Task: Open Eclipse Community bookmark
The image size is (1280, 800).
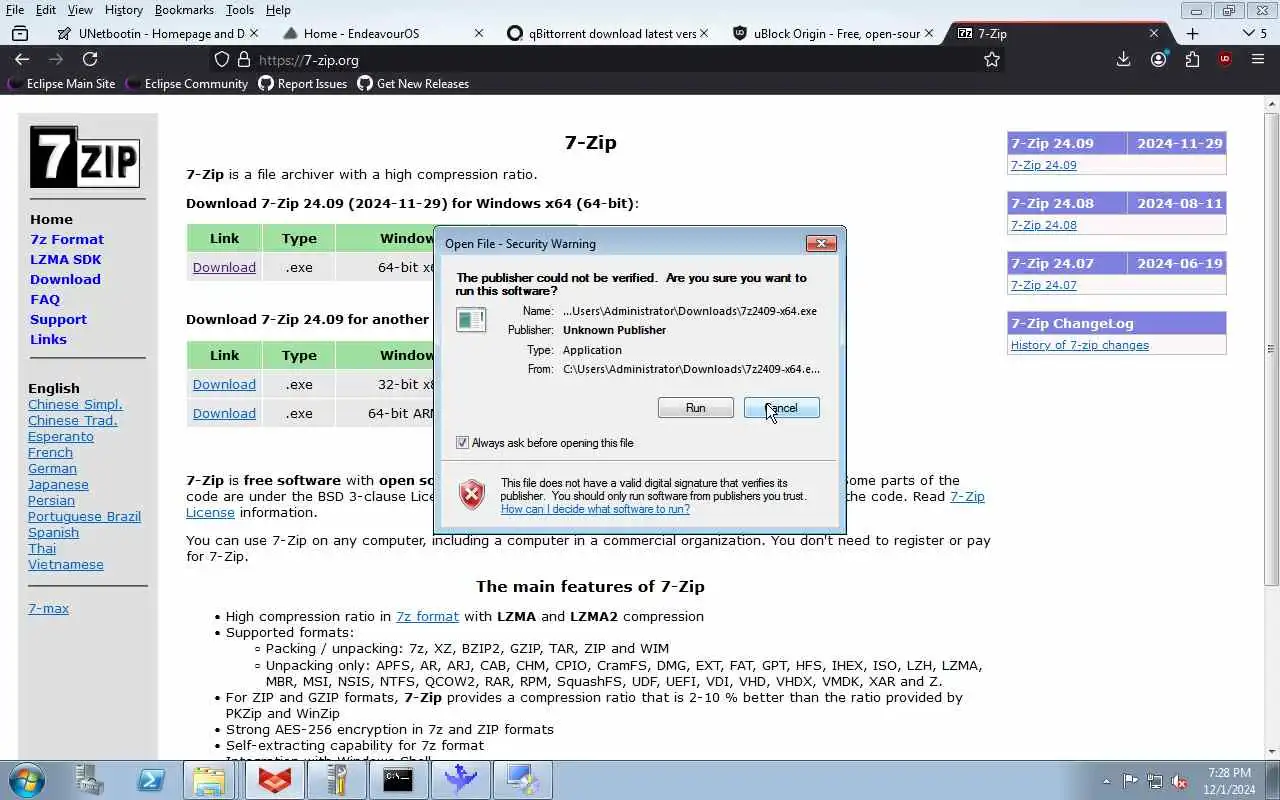Action: pyautogui.click(x=187, y=84)
